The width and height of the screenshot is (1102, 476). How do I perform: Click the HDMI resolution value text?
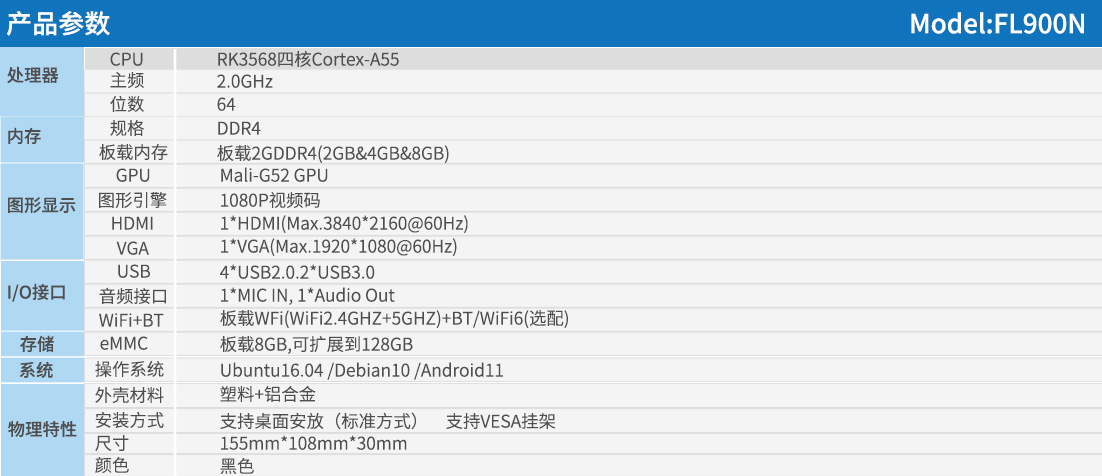(344, 223)
